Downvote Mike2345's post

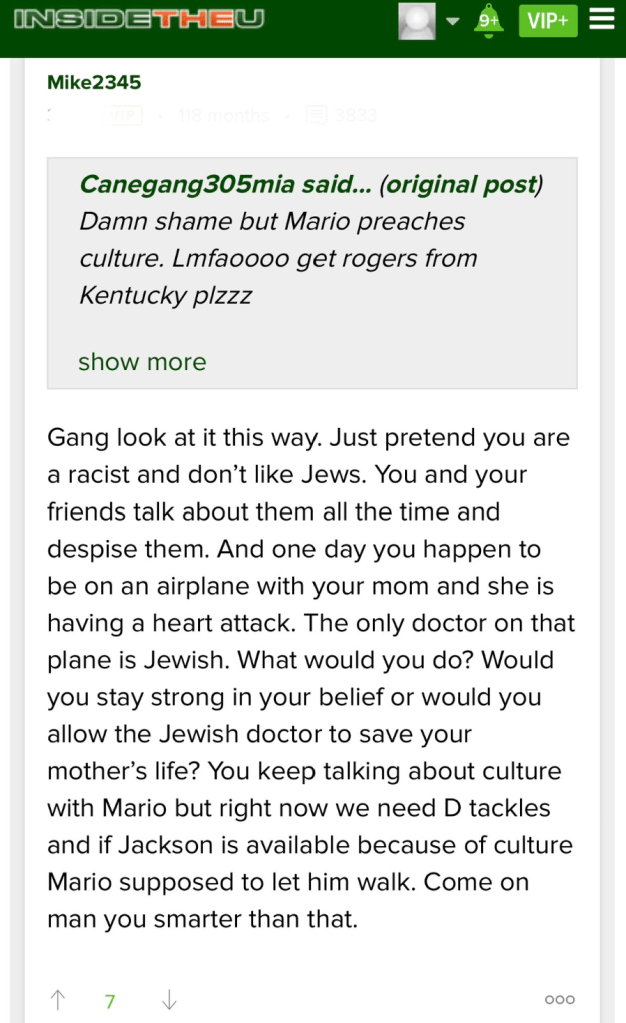tap(169, 999)
